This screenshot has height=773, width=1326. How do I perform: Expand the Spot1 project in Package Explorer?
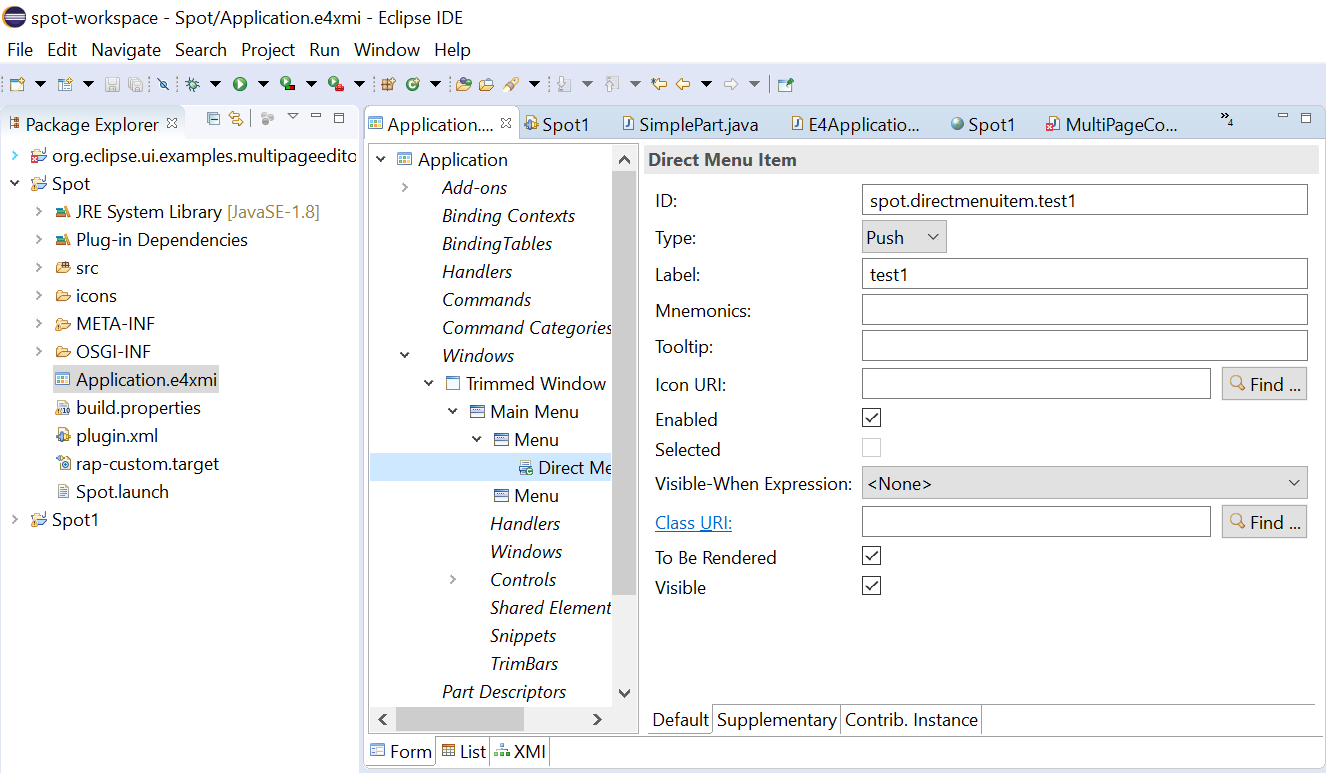click(x=15, y=520)
